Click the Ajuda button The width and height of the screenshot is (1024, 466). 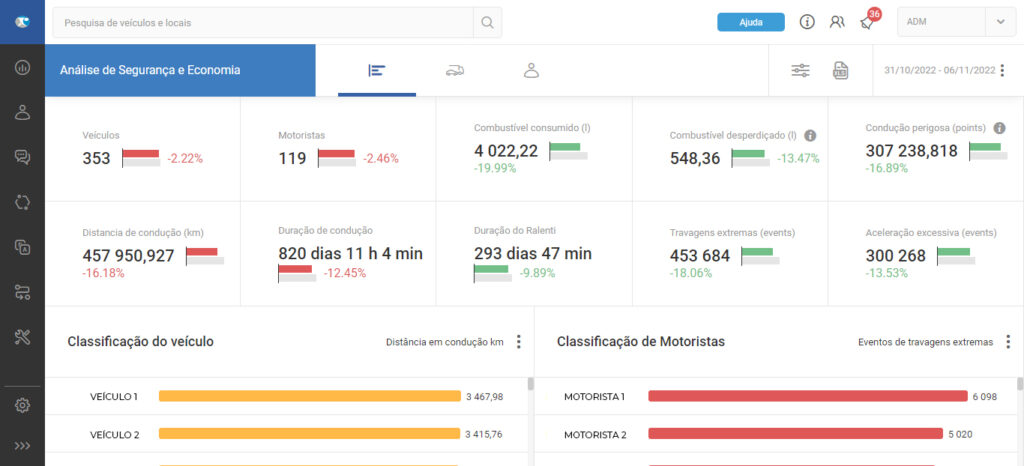tap(751, 22)
